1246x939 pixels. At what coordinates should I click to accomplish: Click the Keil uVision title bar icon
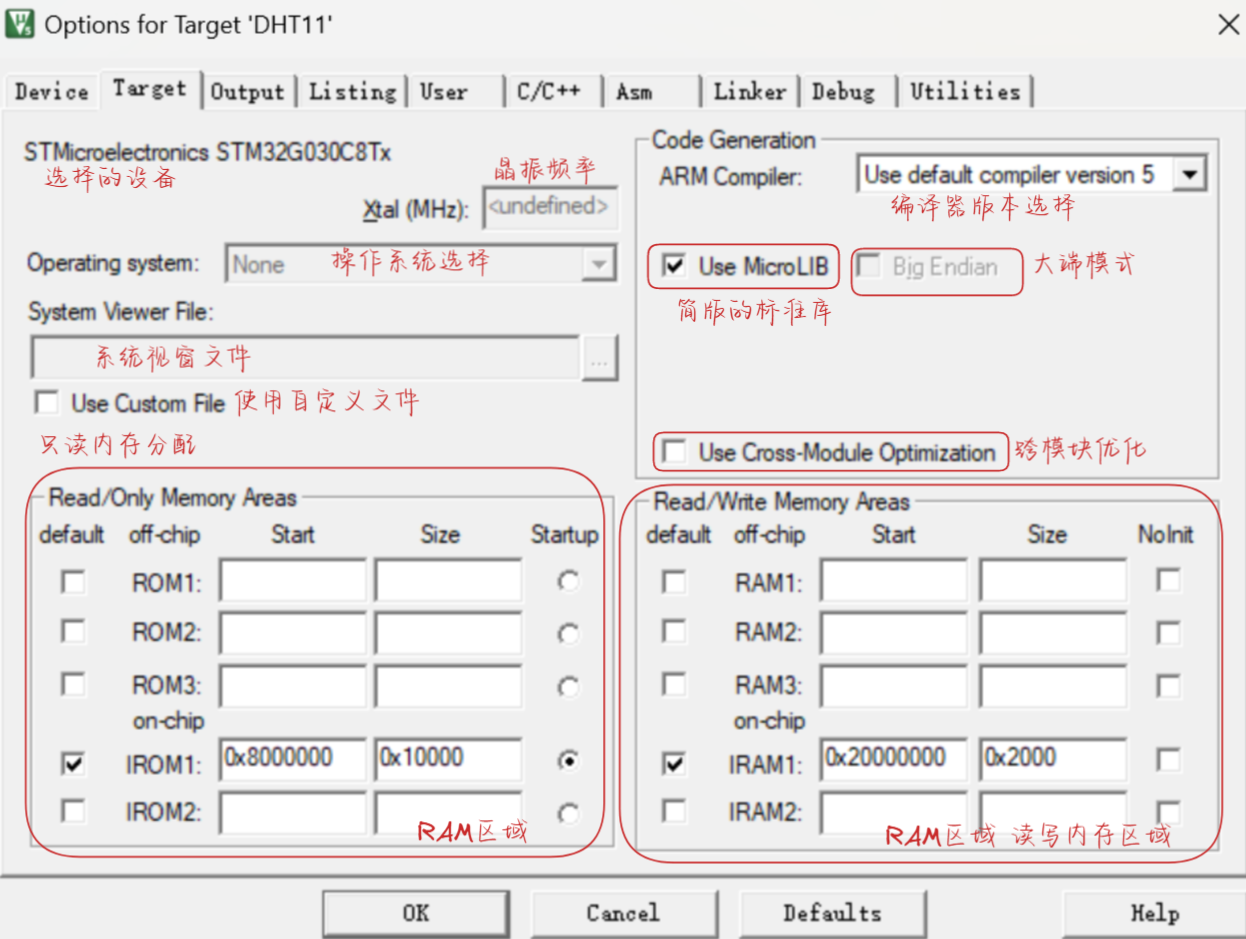pos(20,24)
